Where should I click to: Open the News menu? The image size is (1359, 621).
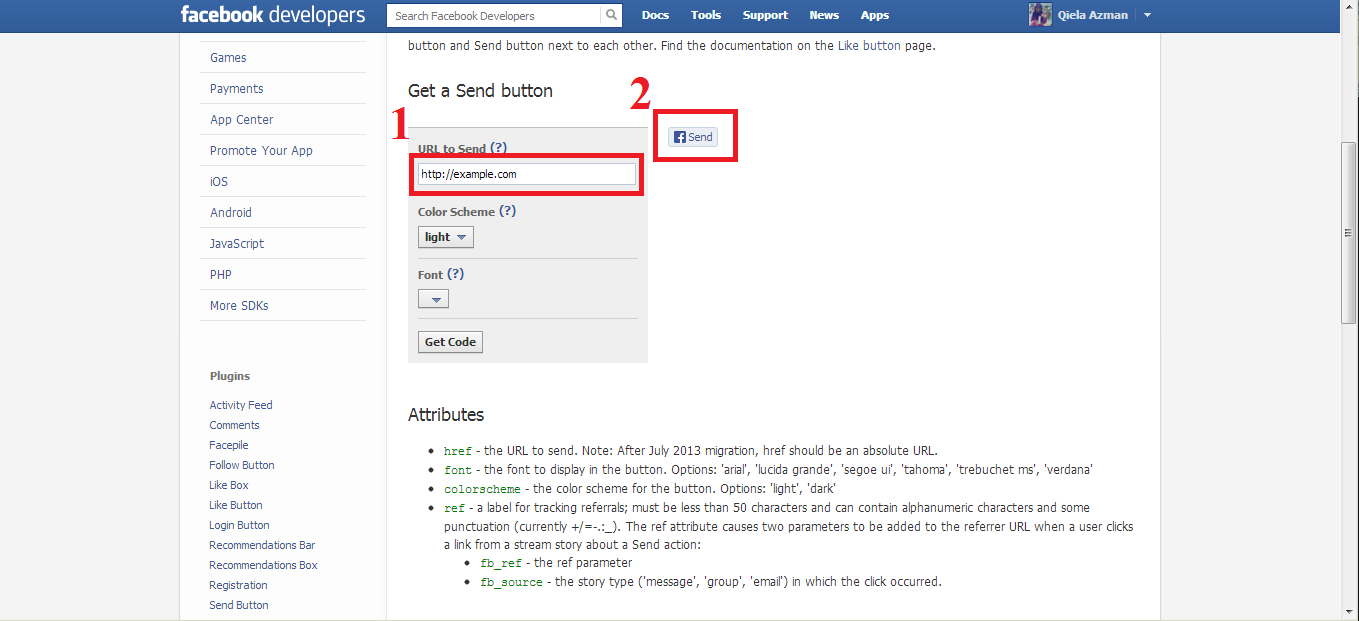tap(824, 15)
